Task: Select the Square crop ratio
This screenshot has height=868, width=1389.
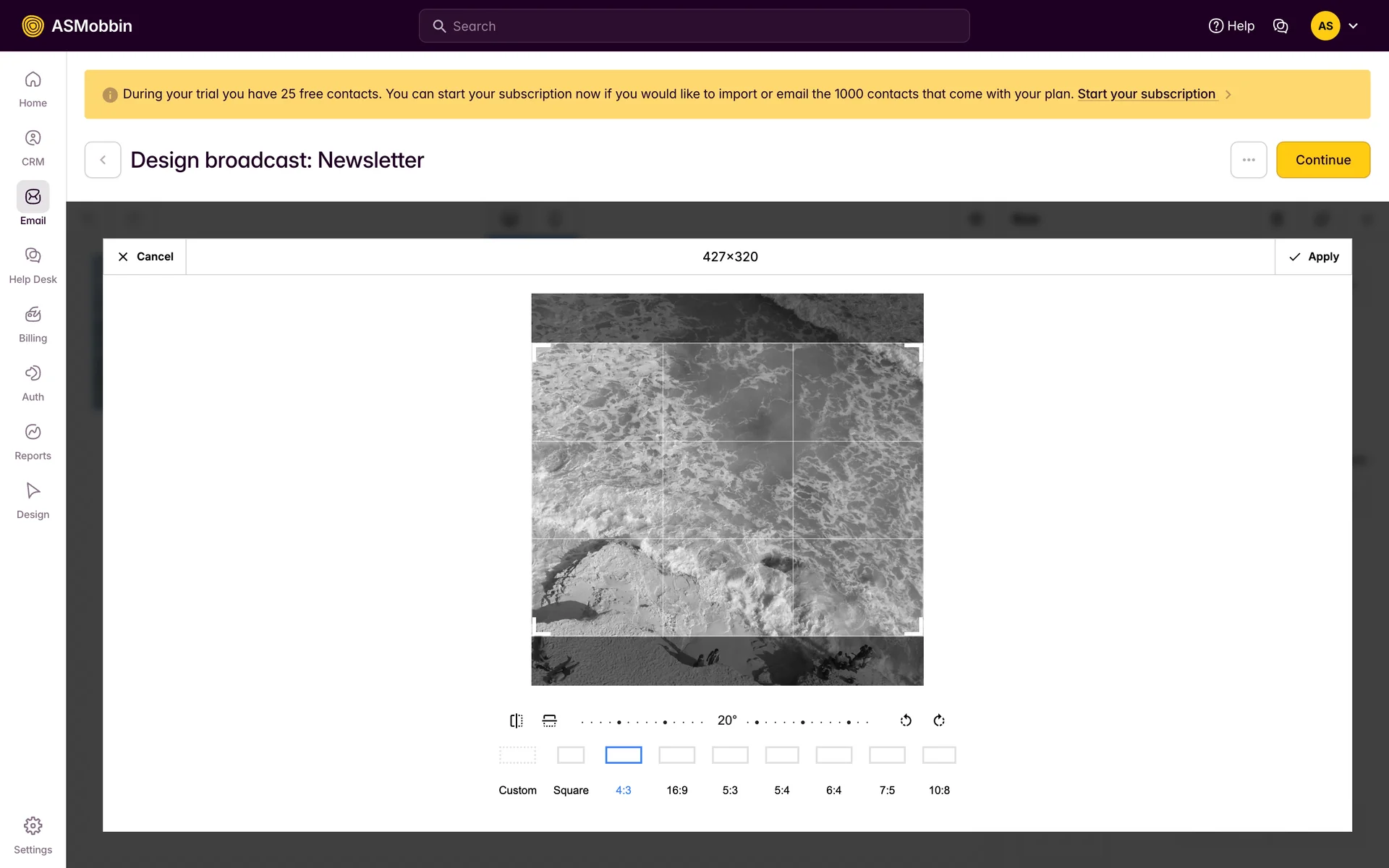Action: [x=571, y=755]
